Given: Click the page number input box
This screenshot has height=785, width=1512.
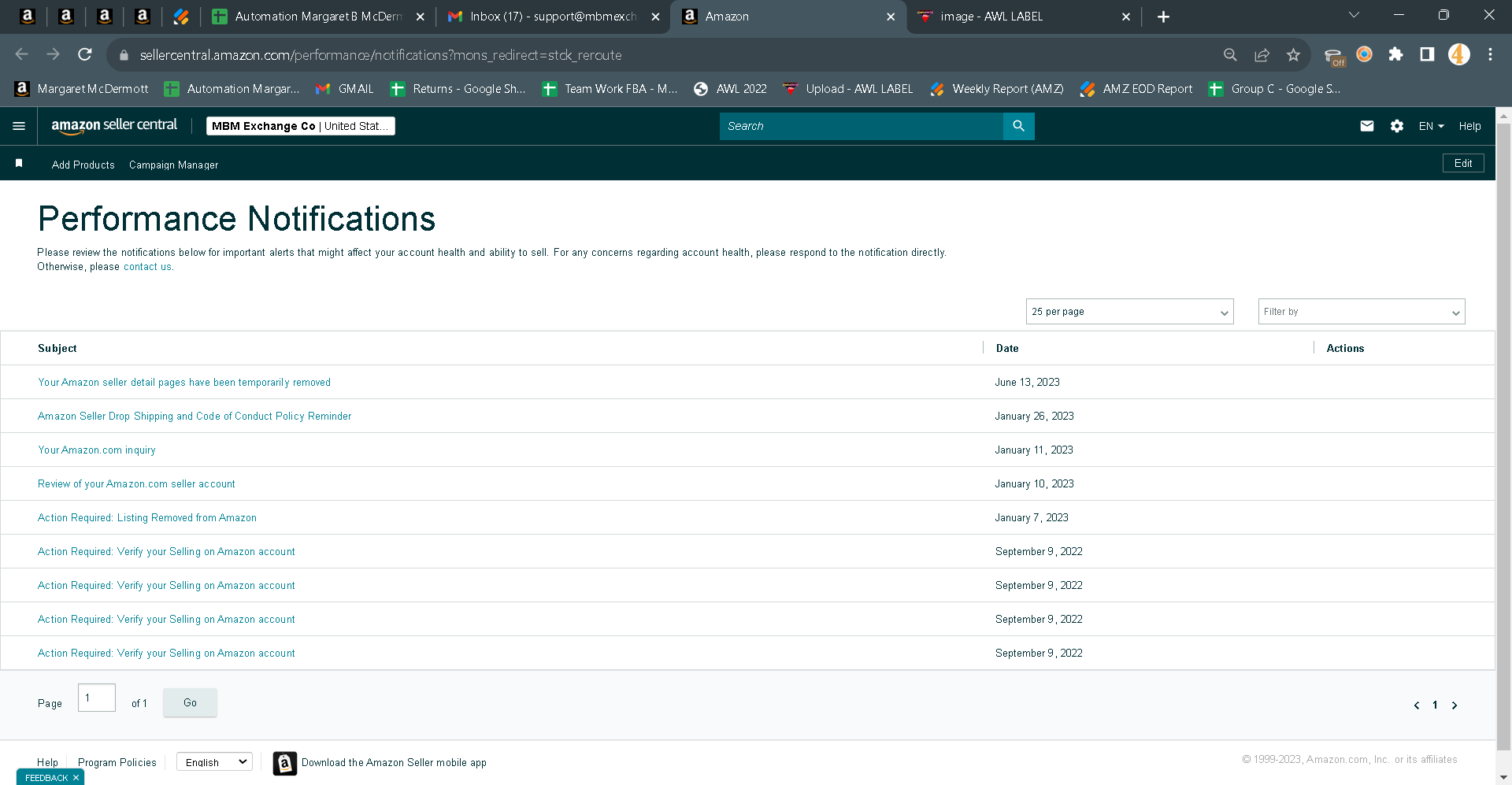Looking at the screenshot, I should point(97,698).
